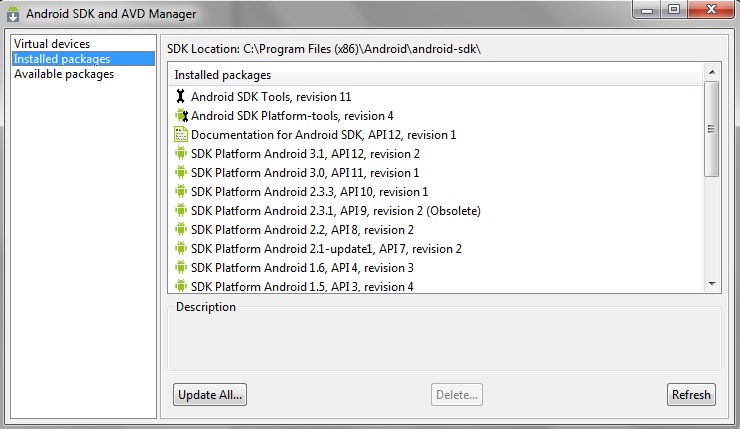Screen dimensions: 740x429
Task: Select 'Android SDK Platform-tools, revision 4' row
Action: pyautogui.click(x=436, y=116)
